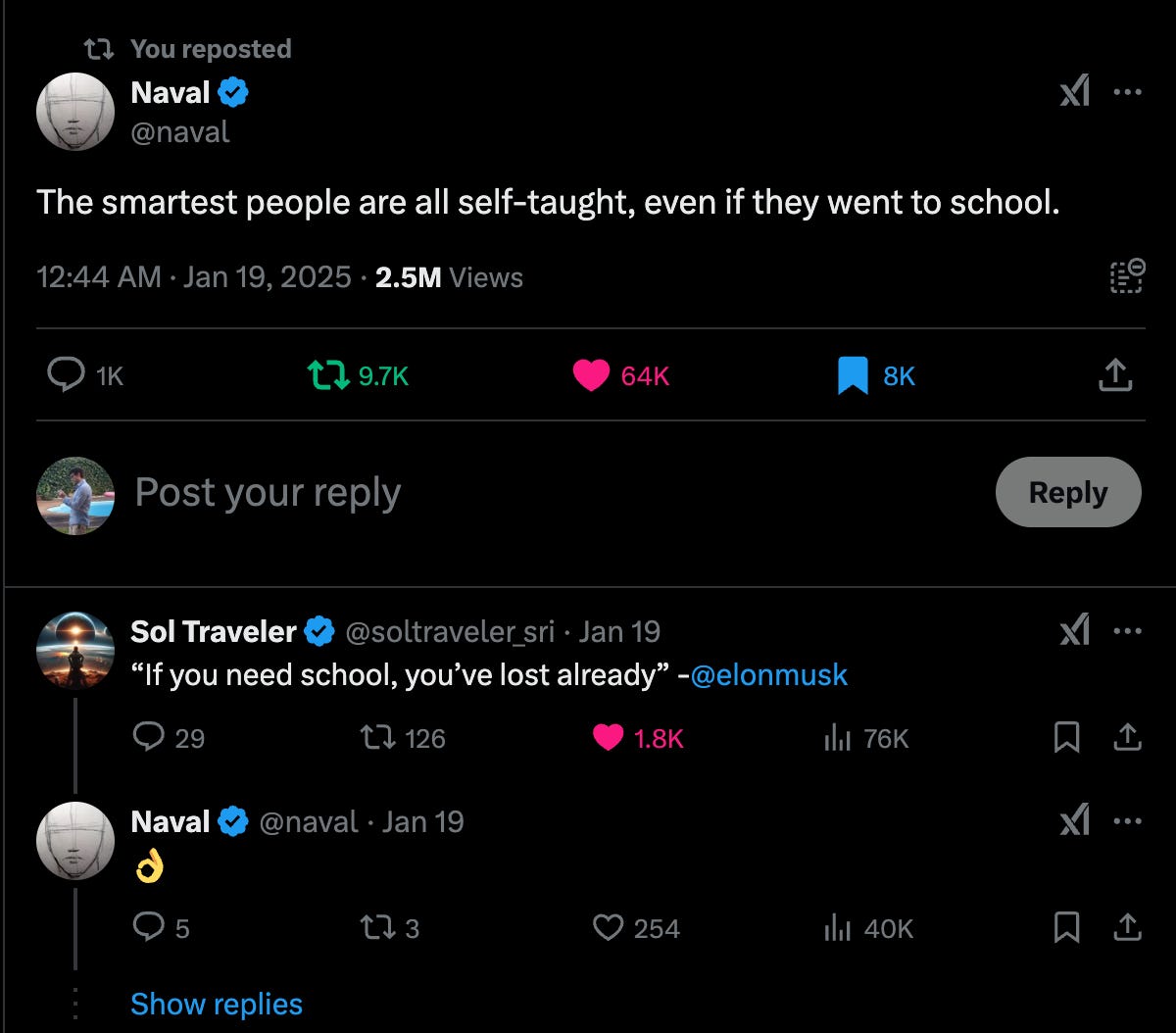1176x1033 pixels.
Task: Click the Grok icon on Naval's main post
Action: (1074, 93)
